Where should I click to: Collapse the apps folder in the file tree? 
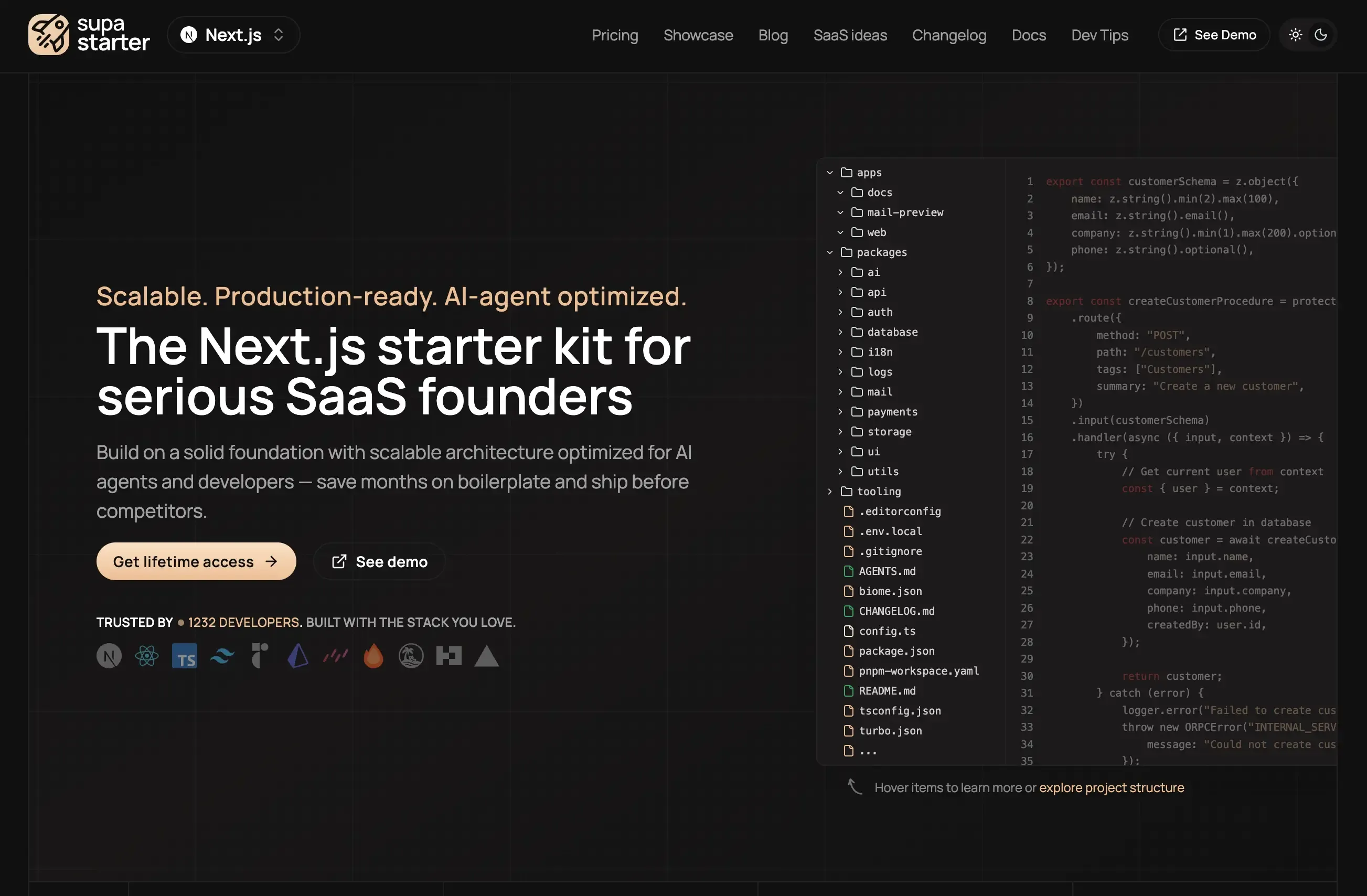click(829, 172)
